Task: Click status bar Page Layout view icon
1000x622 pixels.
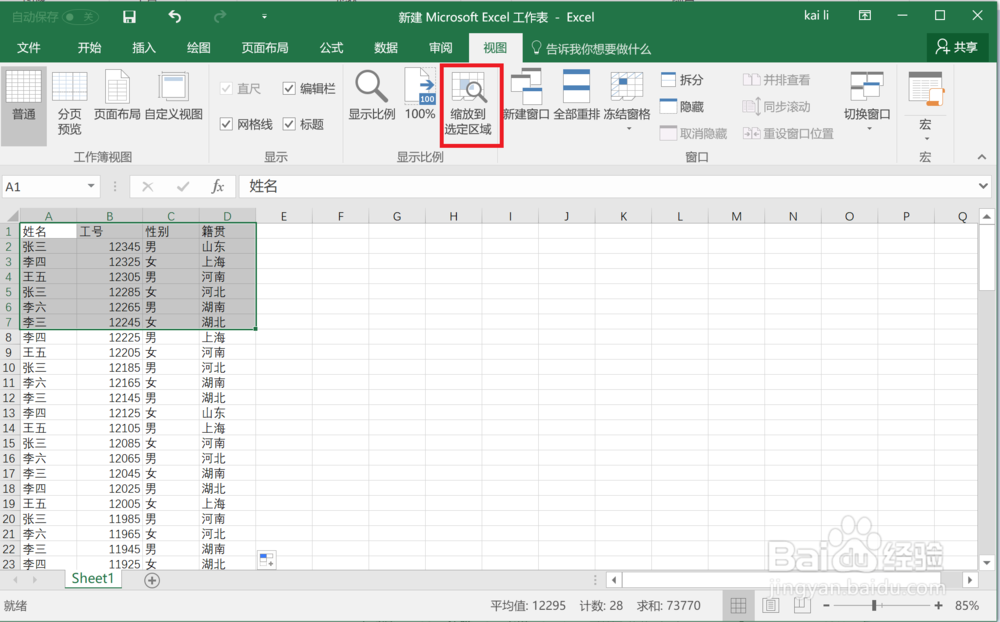Action: coord(770,605)
